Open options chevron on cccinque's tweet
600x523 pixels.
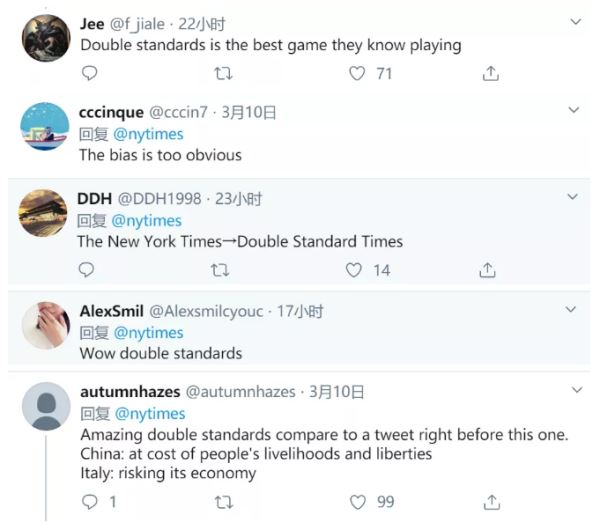pos(574,110)
